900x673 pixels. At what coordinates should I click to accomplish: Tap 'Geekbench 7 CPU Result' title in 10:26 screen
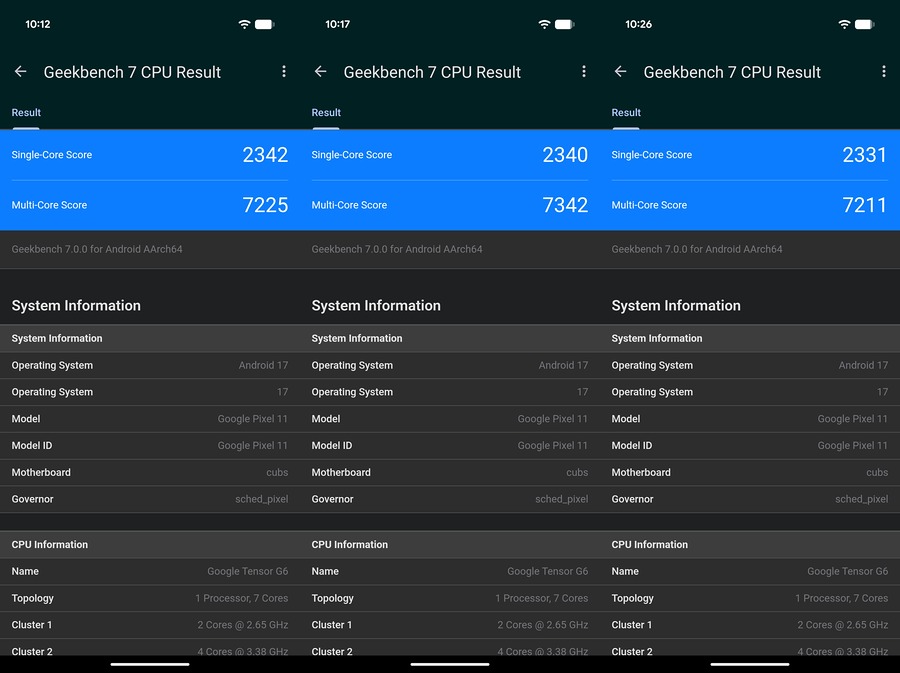click(x=732, y=72)
